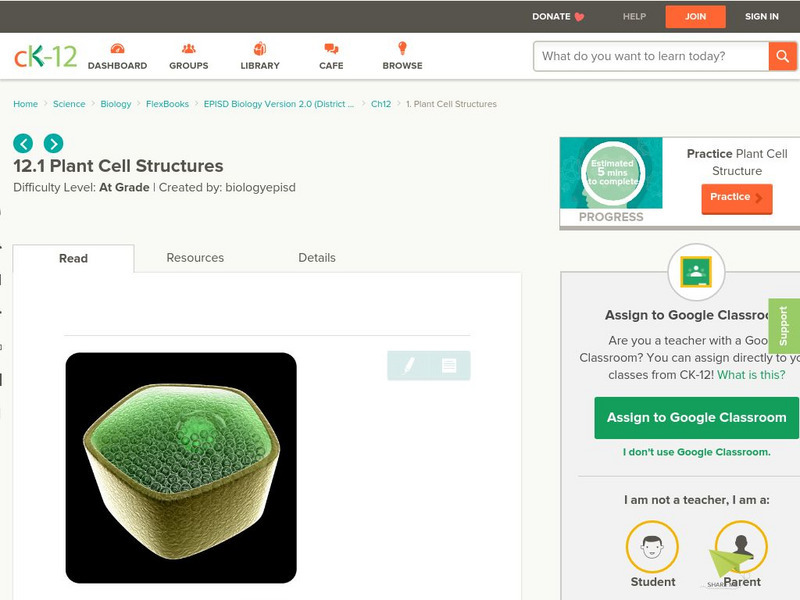Click the Difficulty Level: At Grade text
800x600 pixels.
[x=81, y=187]
